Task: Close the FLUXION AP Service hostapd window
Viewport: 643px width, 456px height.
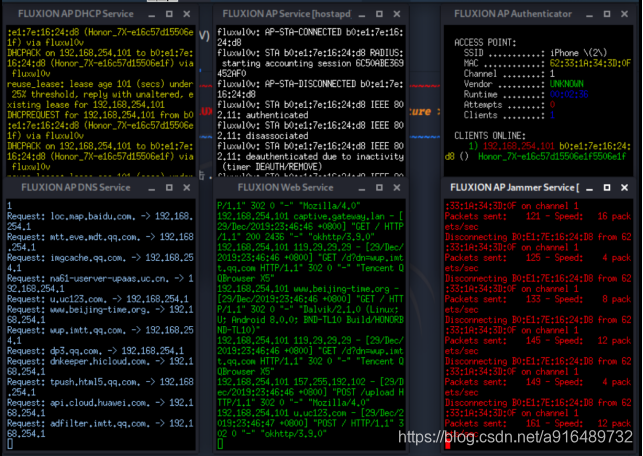Action: (397, 14)
